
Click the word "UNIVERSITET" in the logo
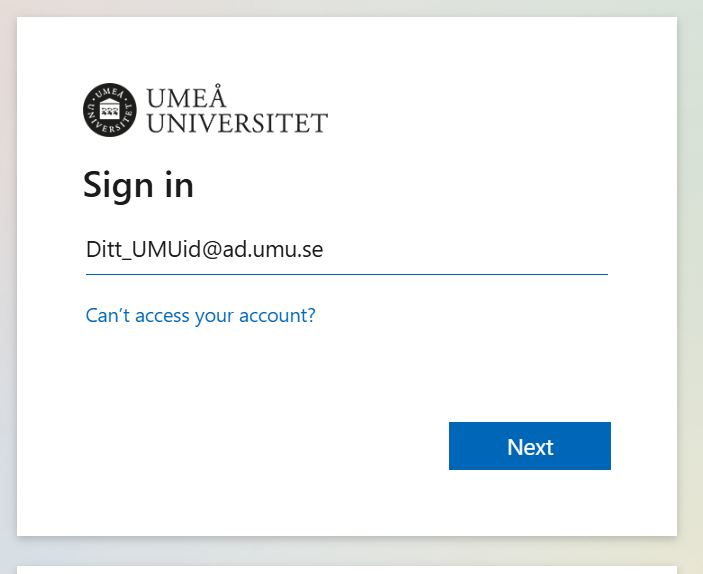(x=236, y=124)
